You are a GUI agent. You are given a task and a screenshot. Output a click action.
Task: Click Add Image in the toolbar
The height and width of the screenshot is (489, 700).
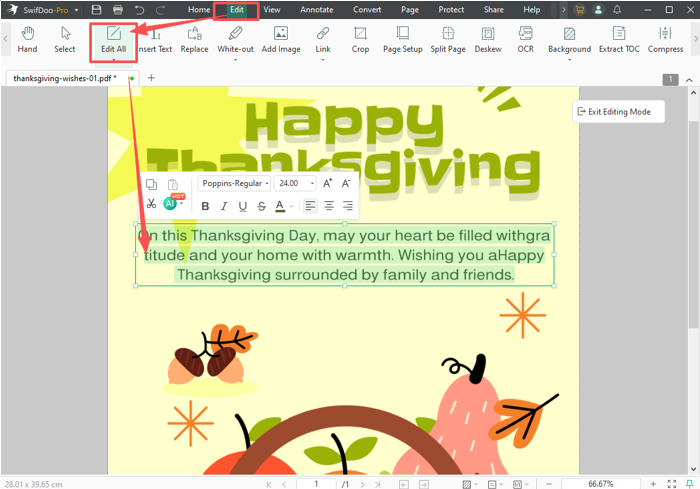coord(281,40)
